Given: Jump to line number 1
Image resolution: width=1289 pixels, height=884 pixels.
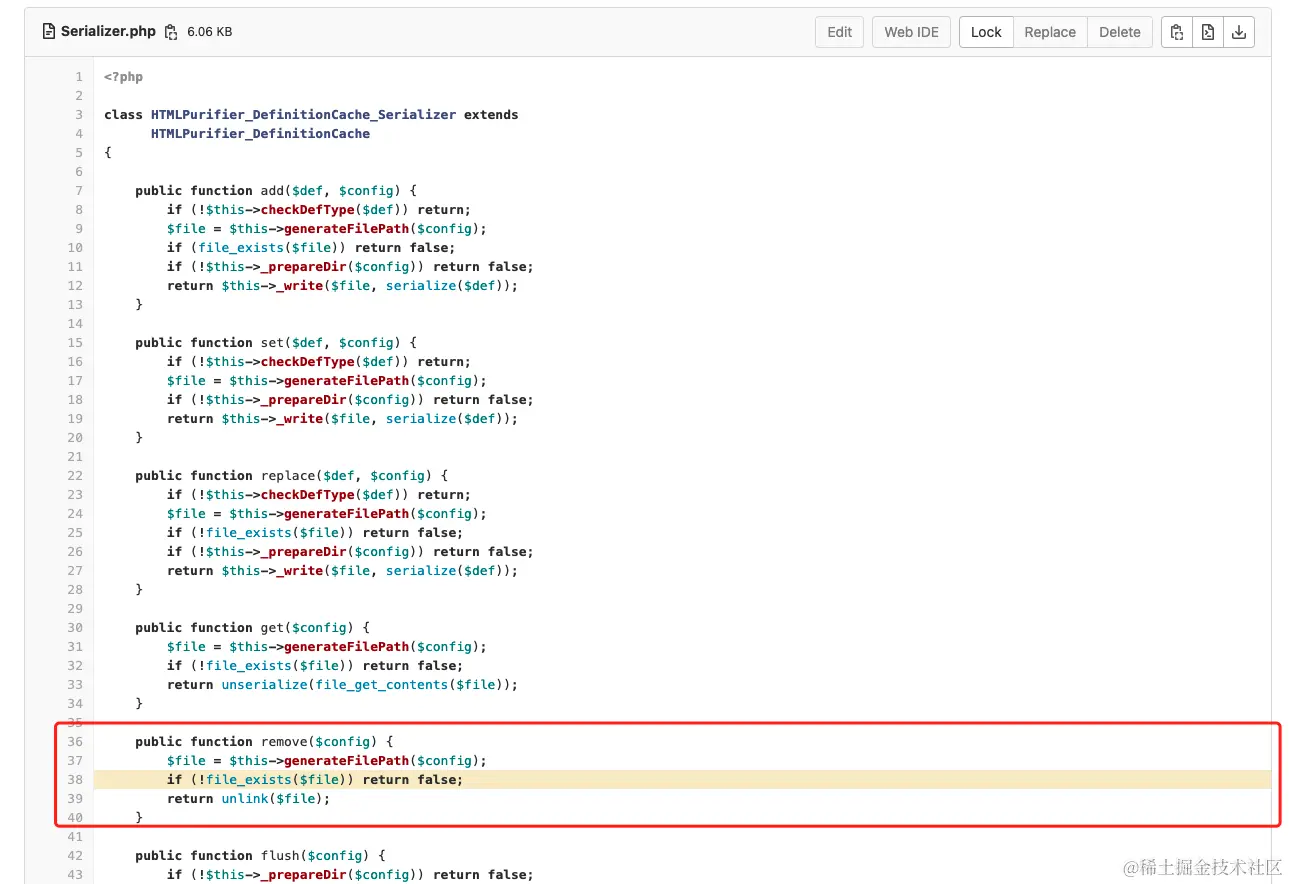Looking at the screenshot, I should pyautogui.click(x=78, y=77).
